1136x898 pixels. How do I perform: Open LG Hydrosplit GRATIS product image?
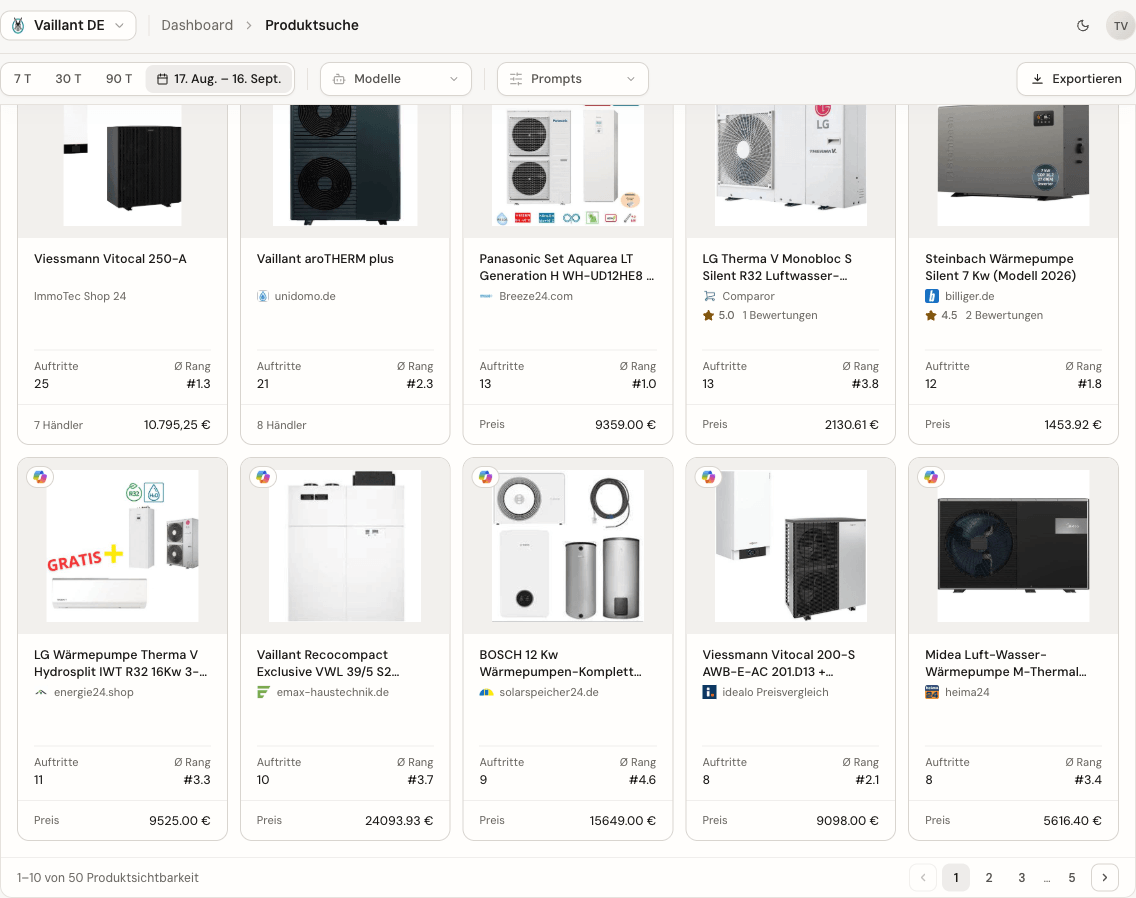(122, 546)
